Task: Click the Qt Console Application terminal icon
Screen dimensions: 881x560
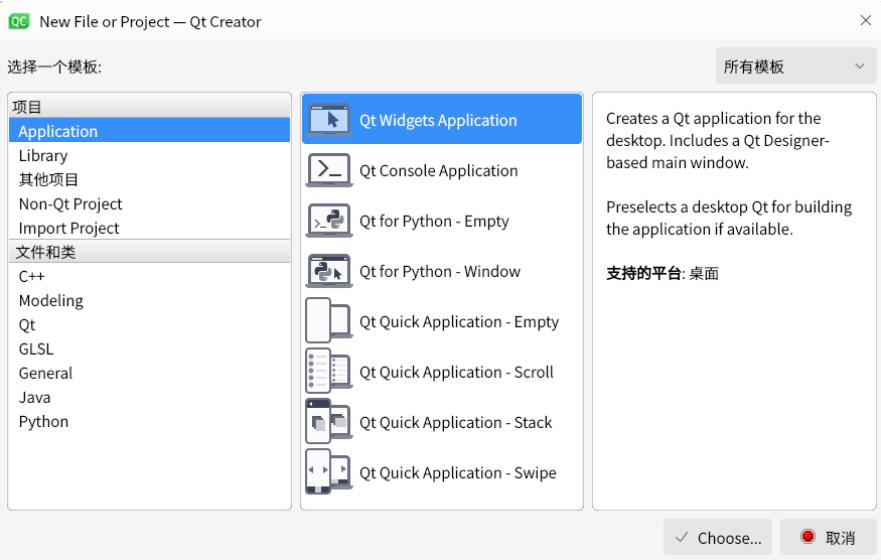Action: pyautogui.click(x=329, y=171)
